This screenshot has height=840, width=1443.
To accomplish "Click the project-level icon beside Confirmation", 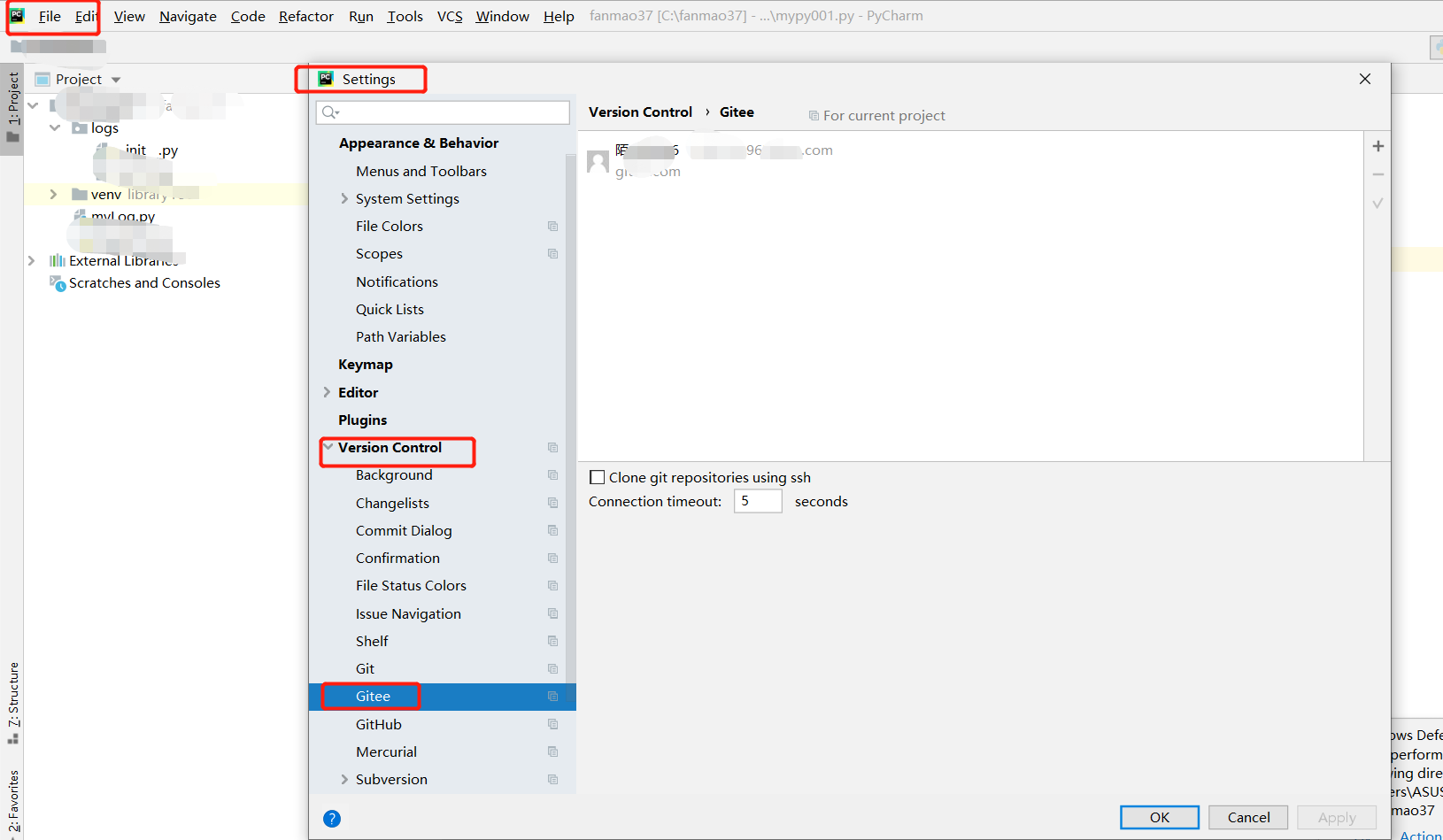I will [553, 559].
